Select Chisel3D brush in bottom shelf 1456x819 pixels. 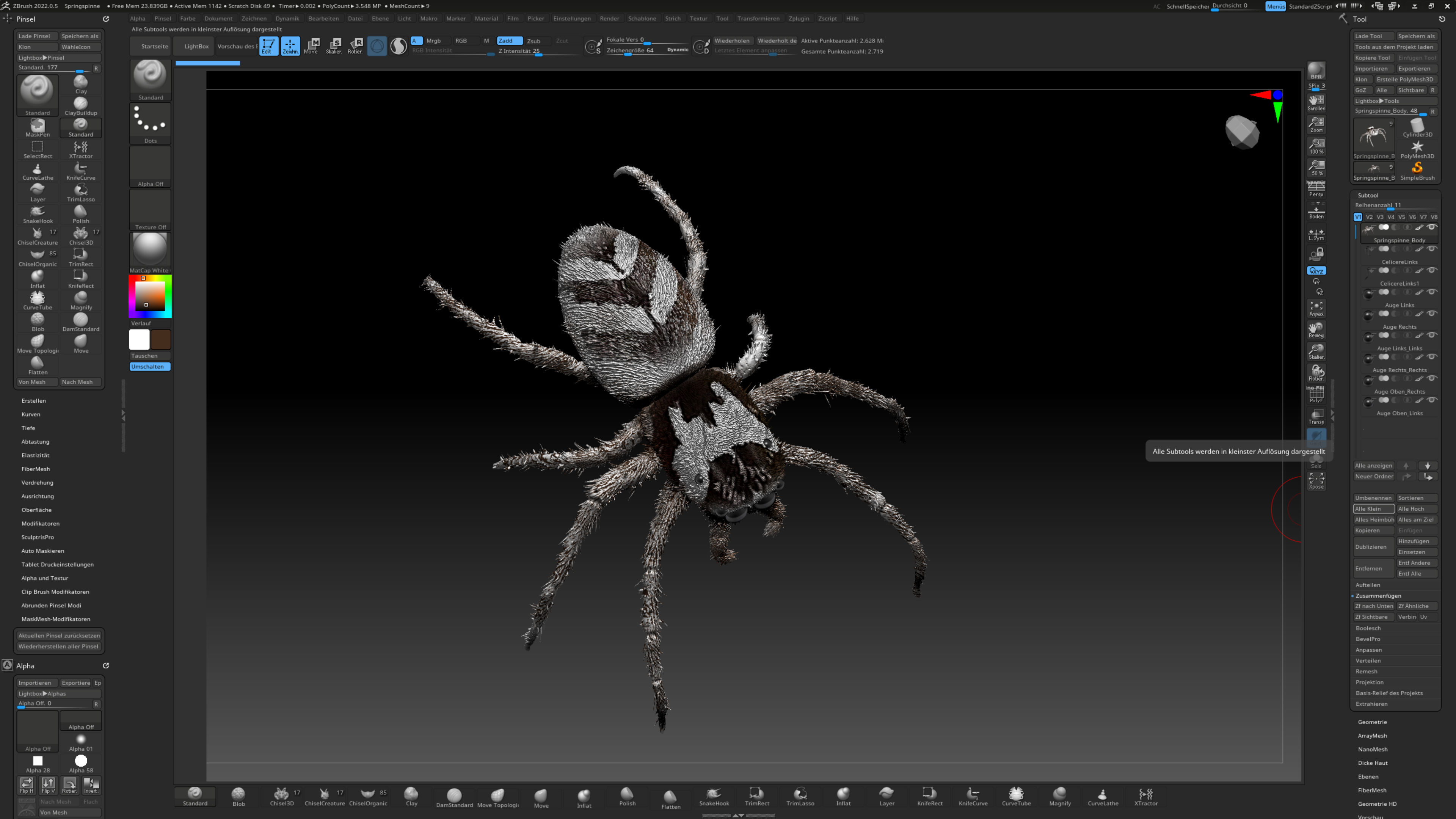click(x=282, y=797)
